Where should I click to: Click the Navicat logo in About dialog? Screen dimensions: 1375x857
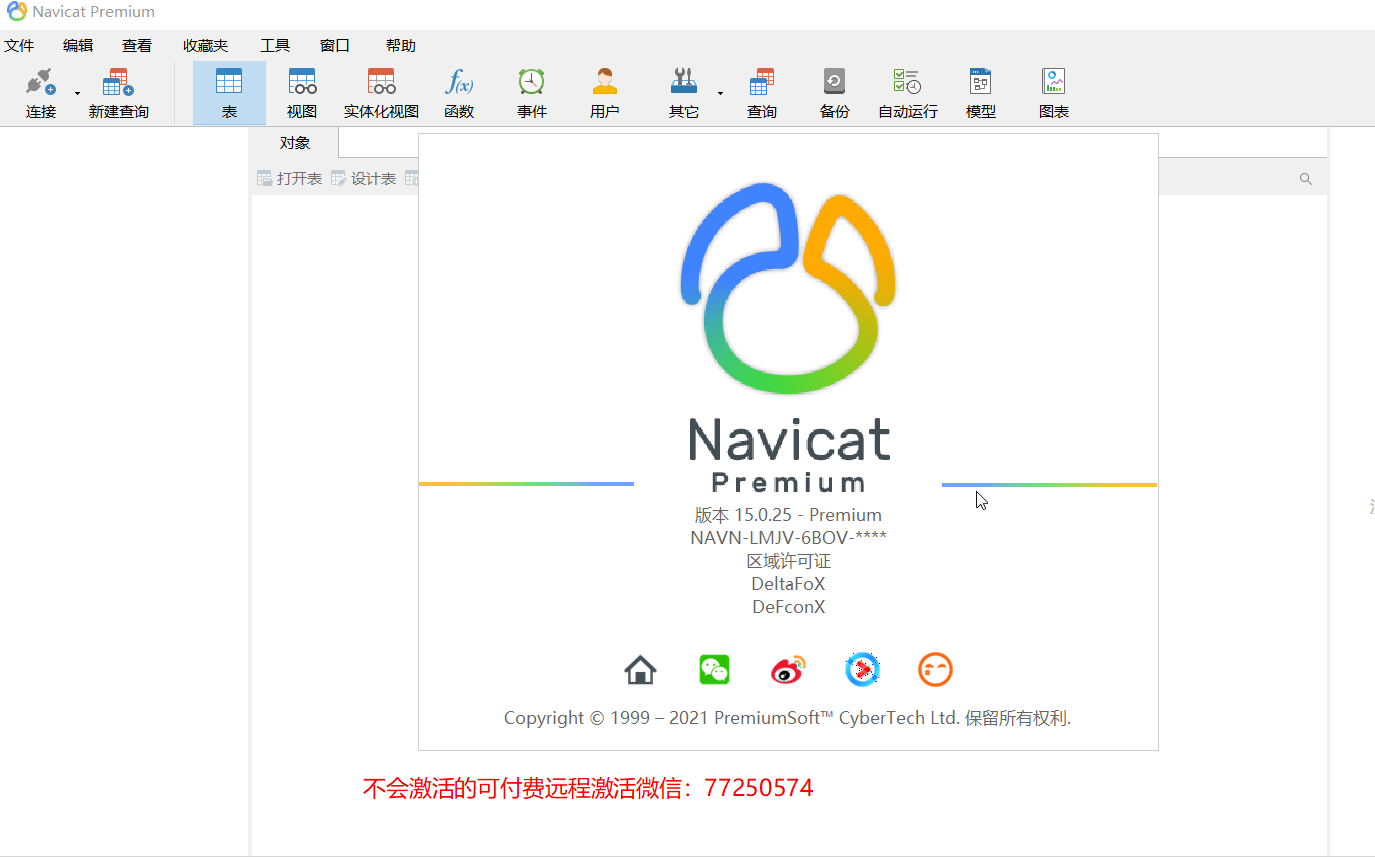pyautogui.click(x=789, y=286)
